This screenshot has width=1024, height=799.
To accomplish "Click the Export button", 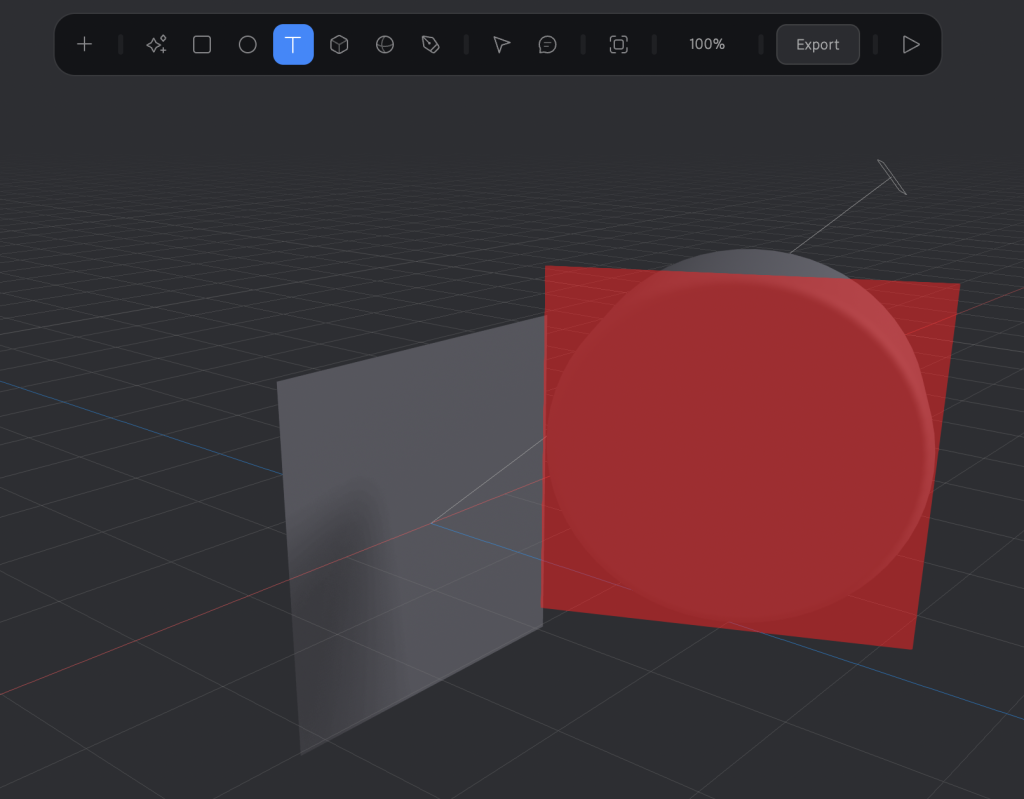I will [x=817, y=44].
